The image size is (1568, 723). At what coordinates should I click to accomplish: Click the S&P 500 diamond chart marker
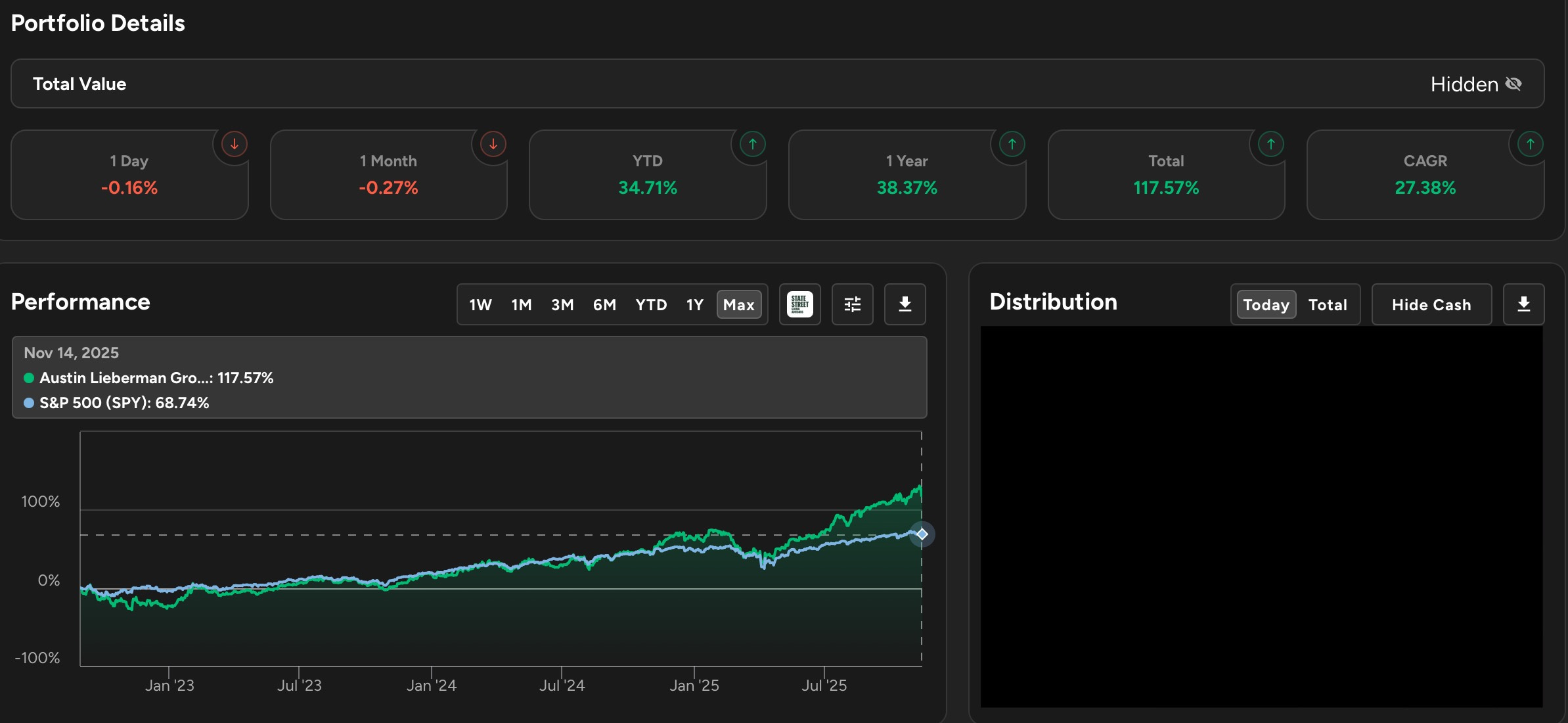pos(922,534)
